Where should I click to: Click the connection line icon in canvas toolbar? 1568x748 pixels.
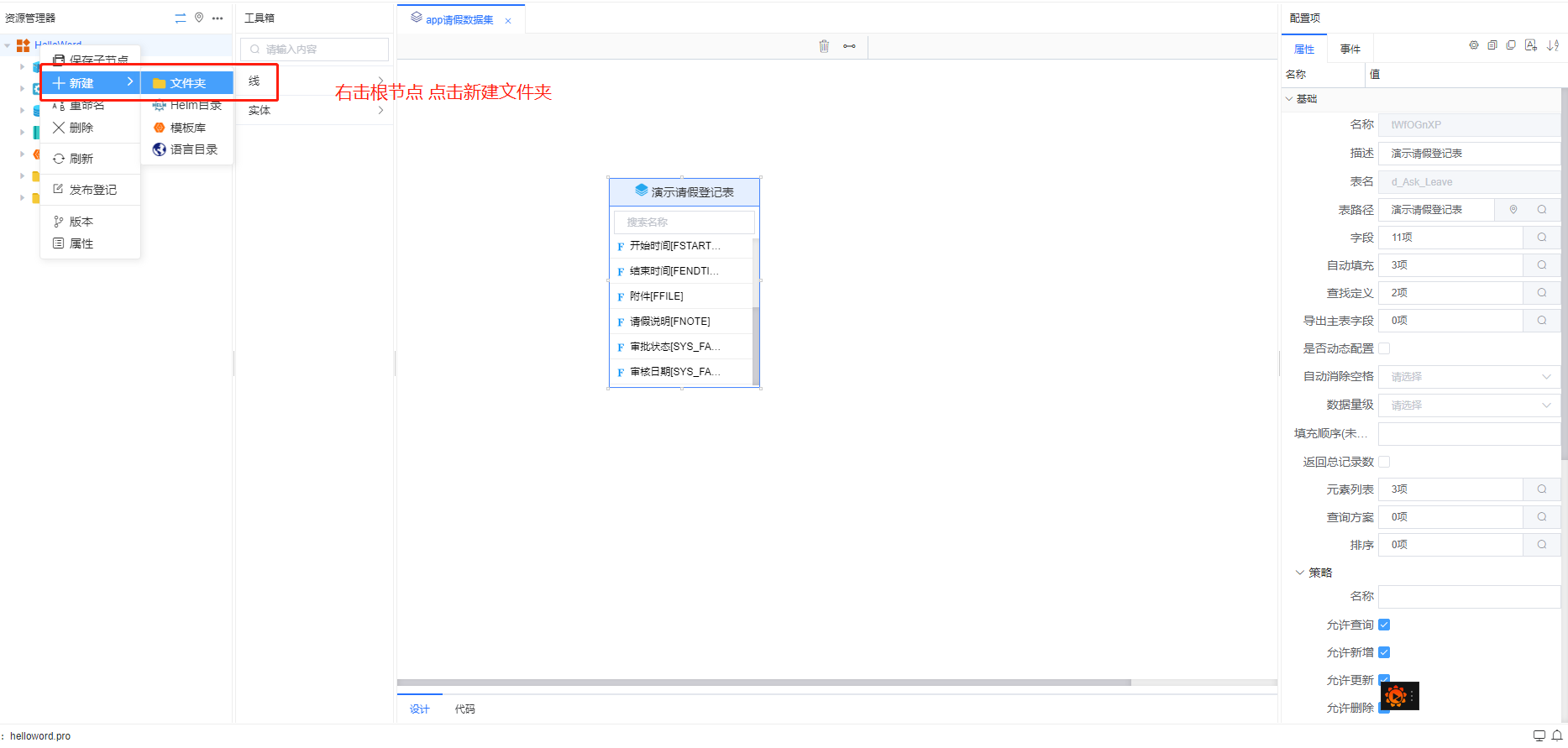pyautogui.click(x=849, y=46)
